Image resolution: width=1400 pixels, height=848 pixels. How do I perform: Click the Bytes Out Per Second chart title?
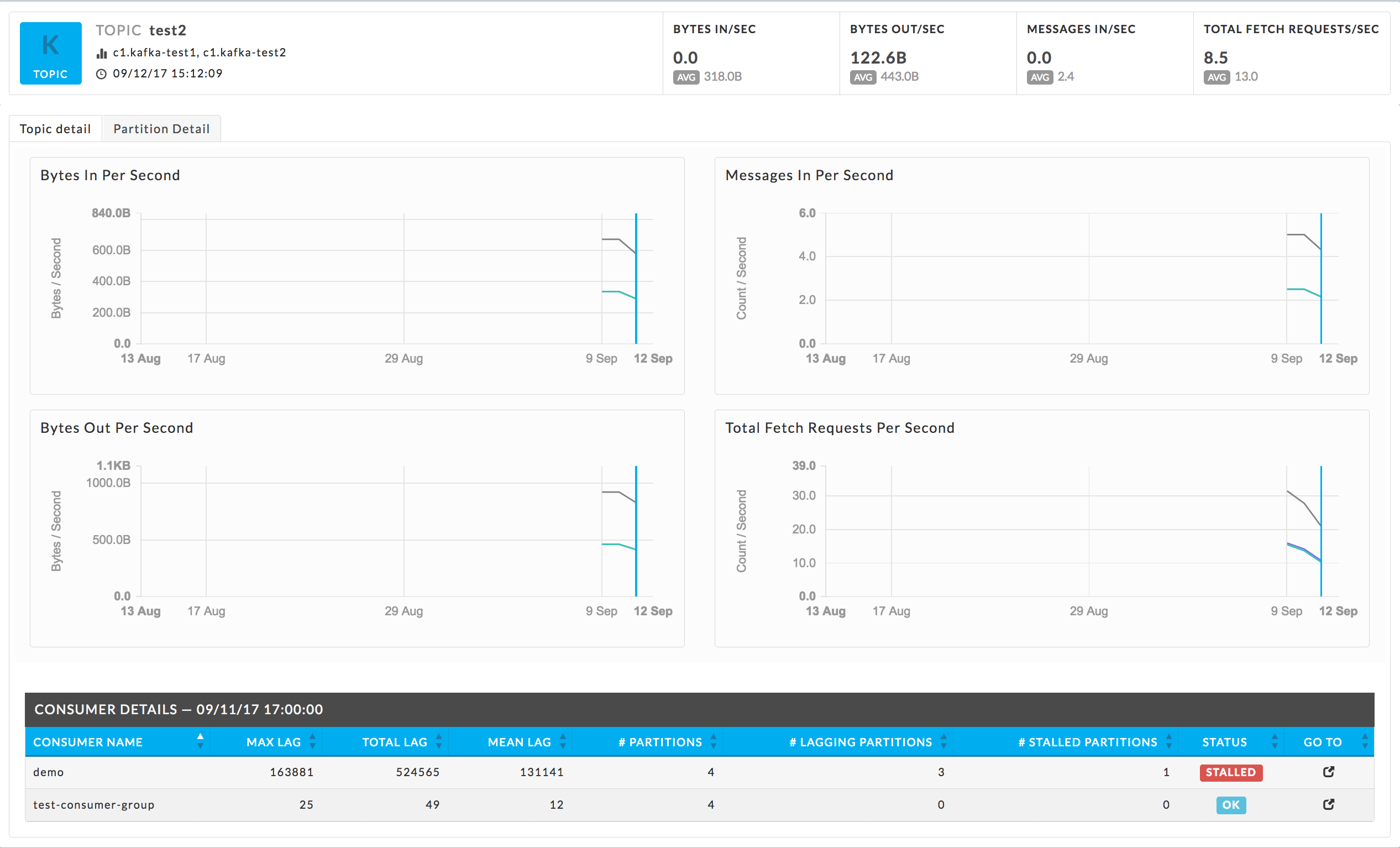tap(117, 428)
